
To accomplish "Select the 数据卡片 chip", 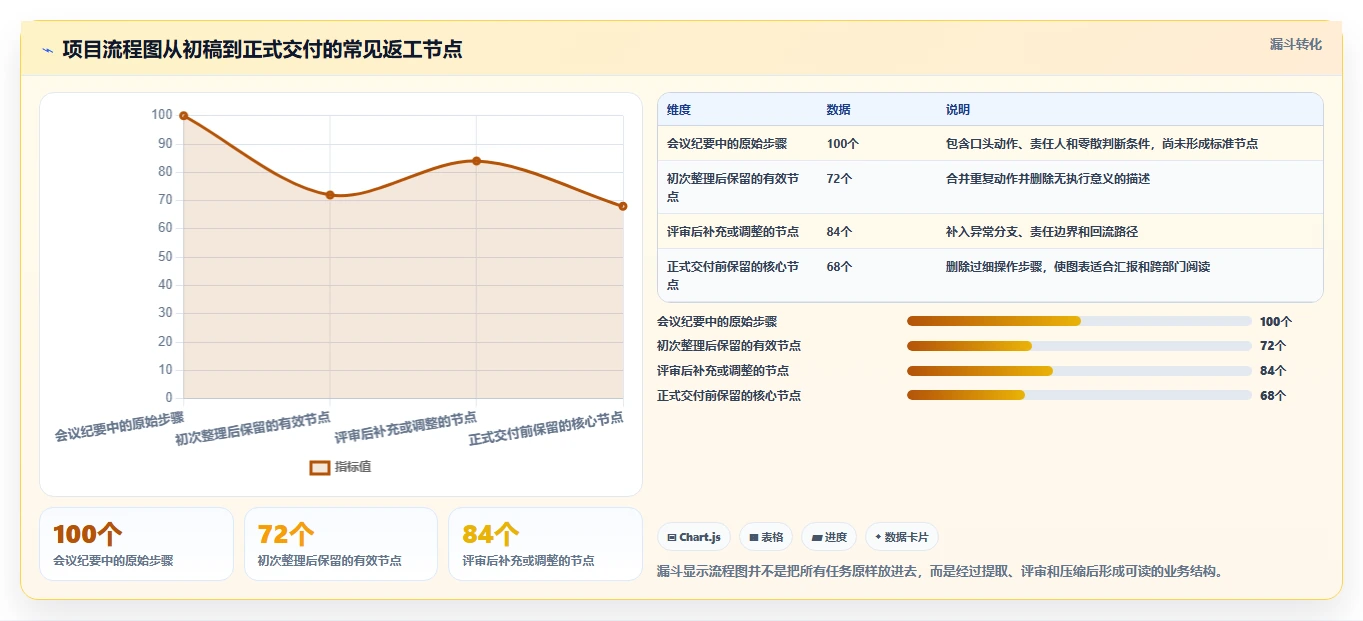I will (901, 537).
